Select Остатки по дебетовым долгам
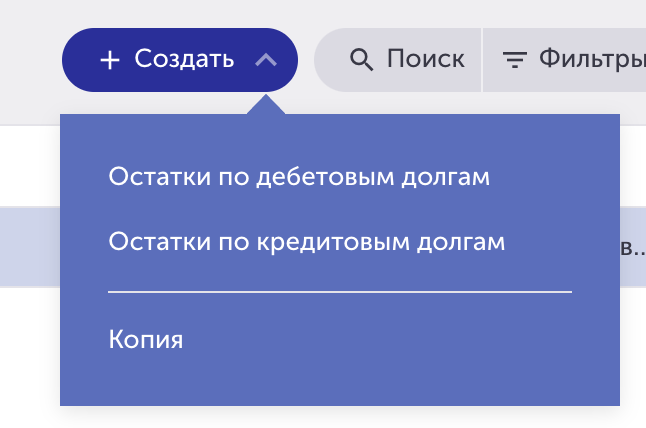This screenshot has height=428, width=646. 299,177
